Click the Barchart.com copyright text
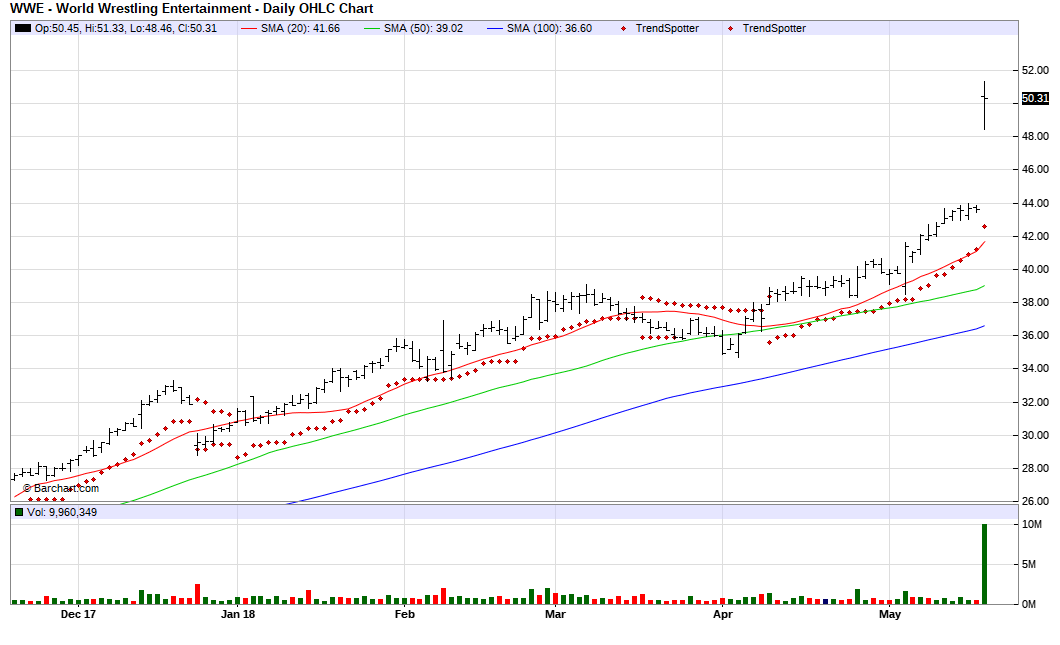This screenshot has height=645, width=1060. point(61,488)
